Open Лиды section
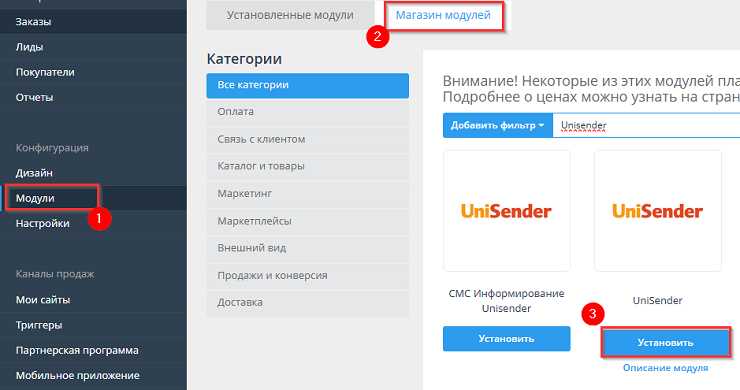This screenshot has height=390, width=740. point(93,47)
